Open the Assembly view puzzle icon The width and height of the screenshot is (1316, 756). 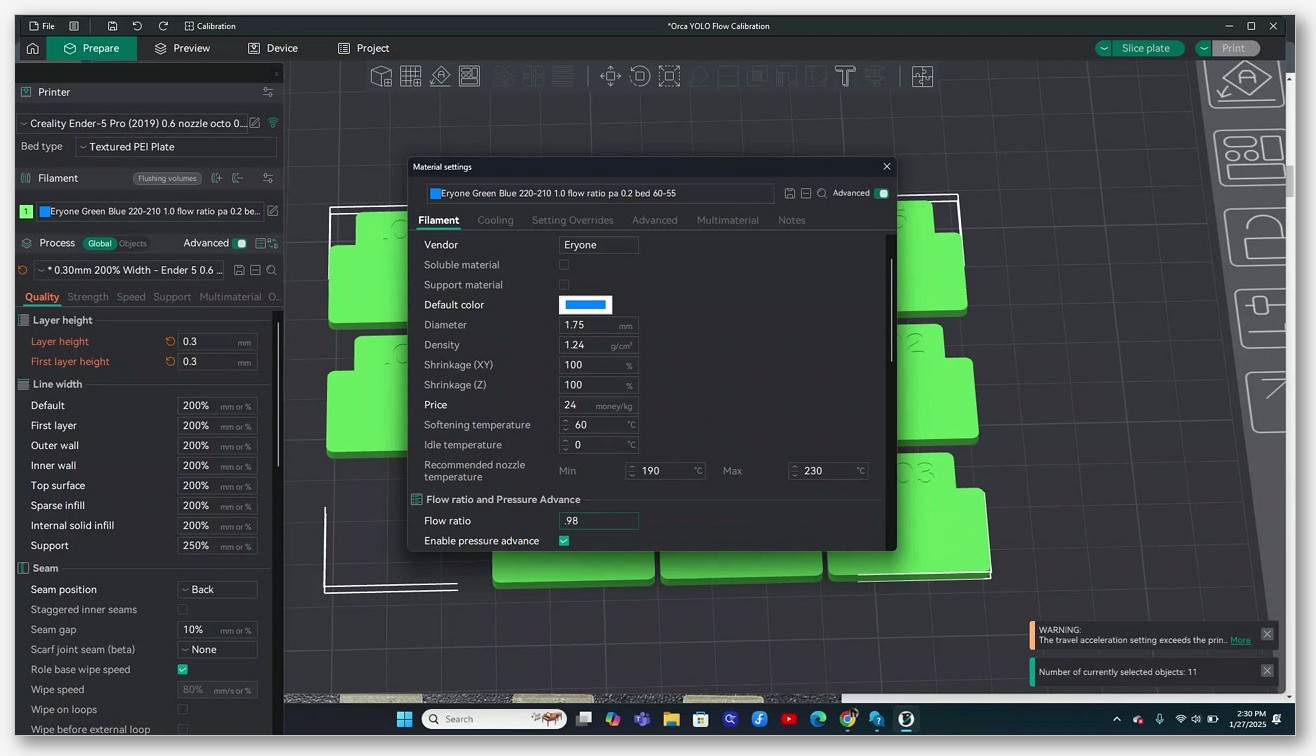[x=922, y=76]
